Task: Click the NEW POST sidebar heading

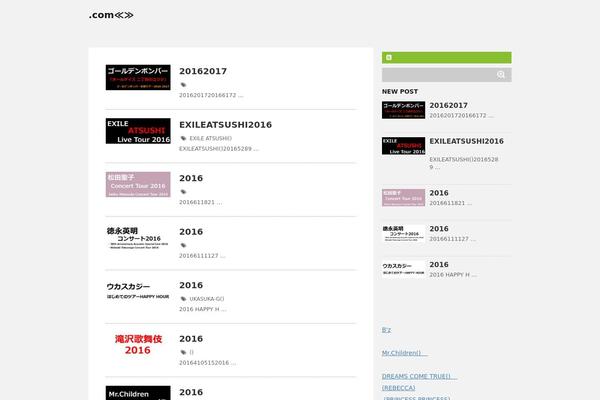Action: point(400,91)
